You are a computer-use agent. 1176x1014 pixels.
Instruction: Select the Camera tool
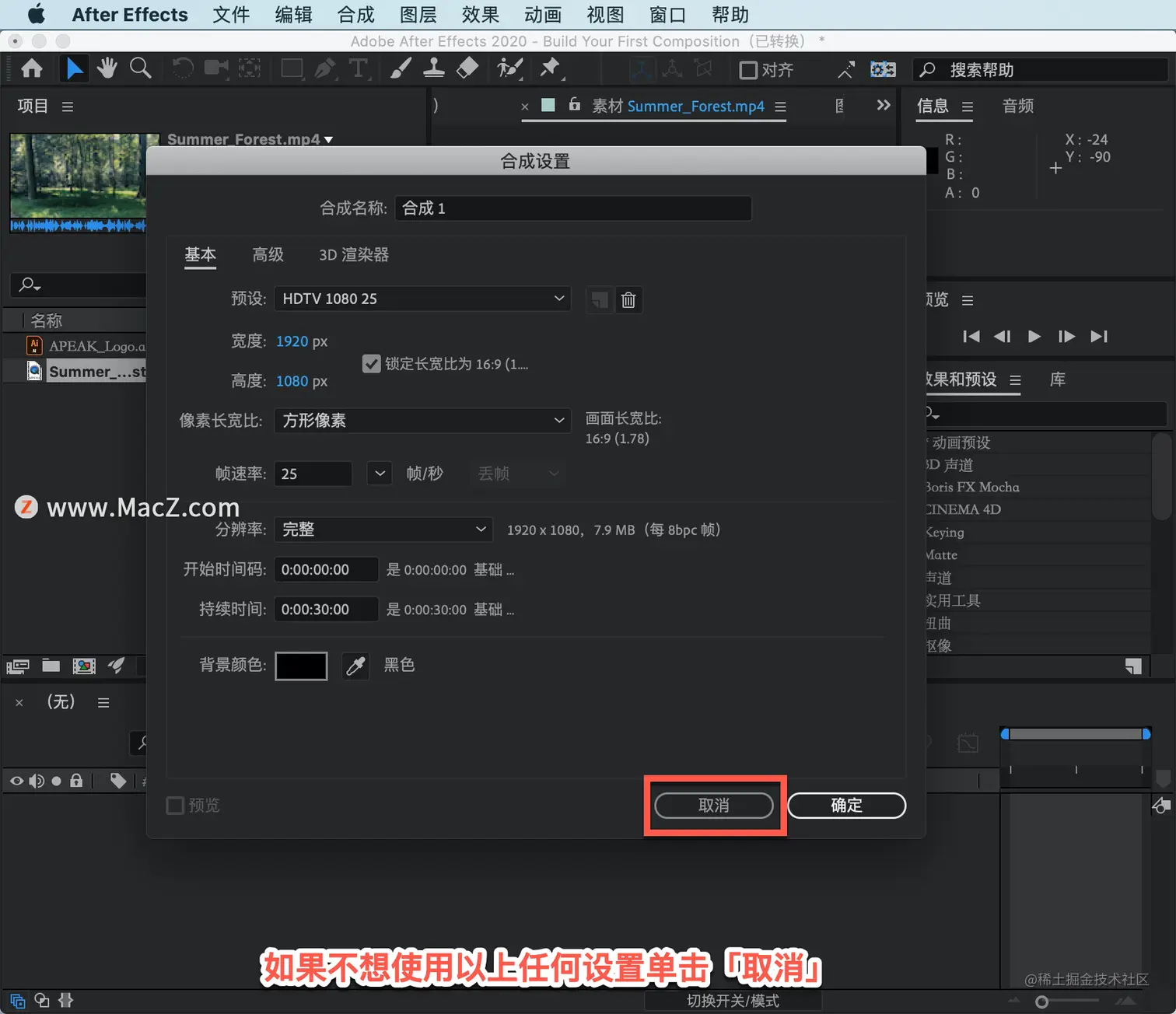(x=216, y=68)
